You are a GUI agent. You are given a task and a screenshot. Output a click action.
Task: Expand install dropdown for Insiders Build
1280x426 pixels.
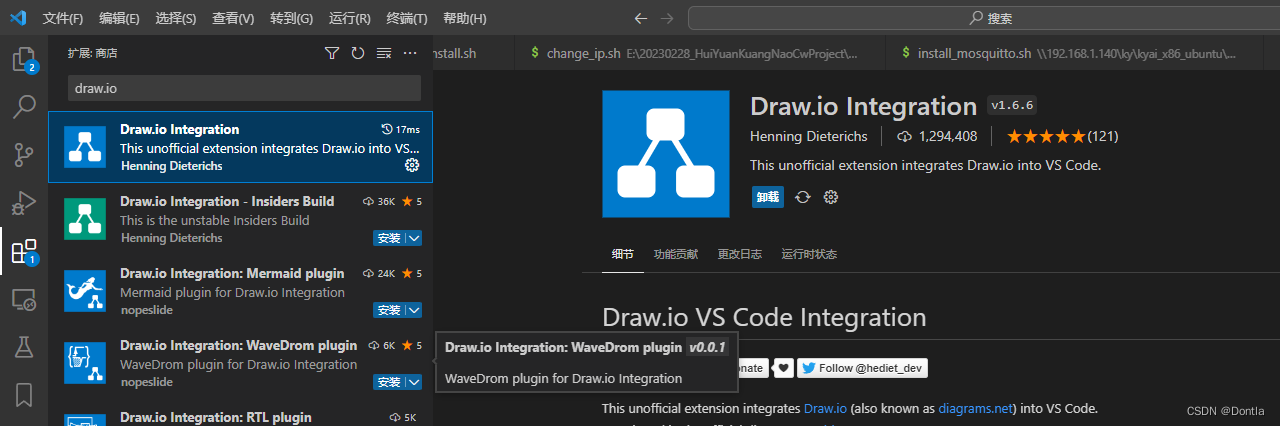coord(414,238)
